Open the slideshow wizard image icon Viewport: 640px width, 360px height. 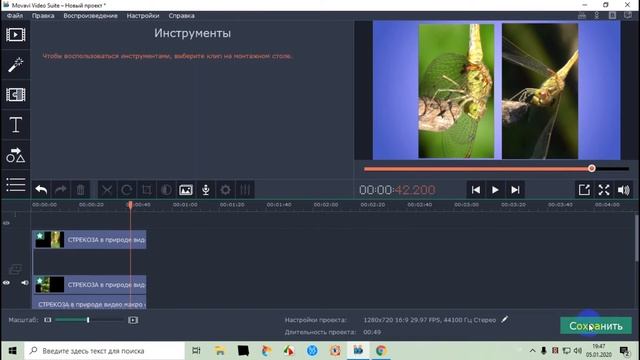[x=186, y=190]
